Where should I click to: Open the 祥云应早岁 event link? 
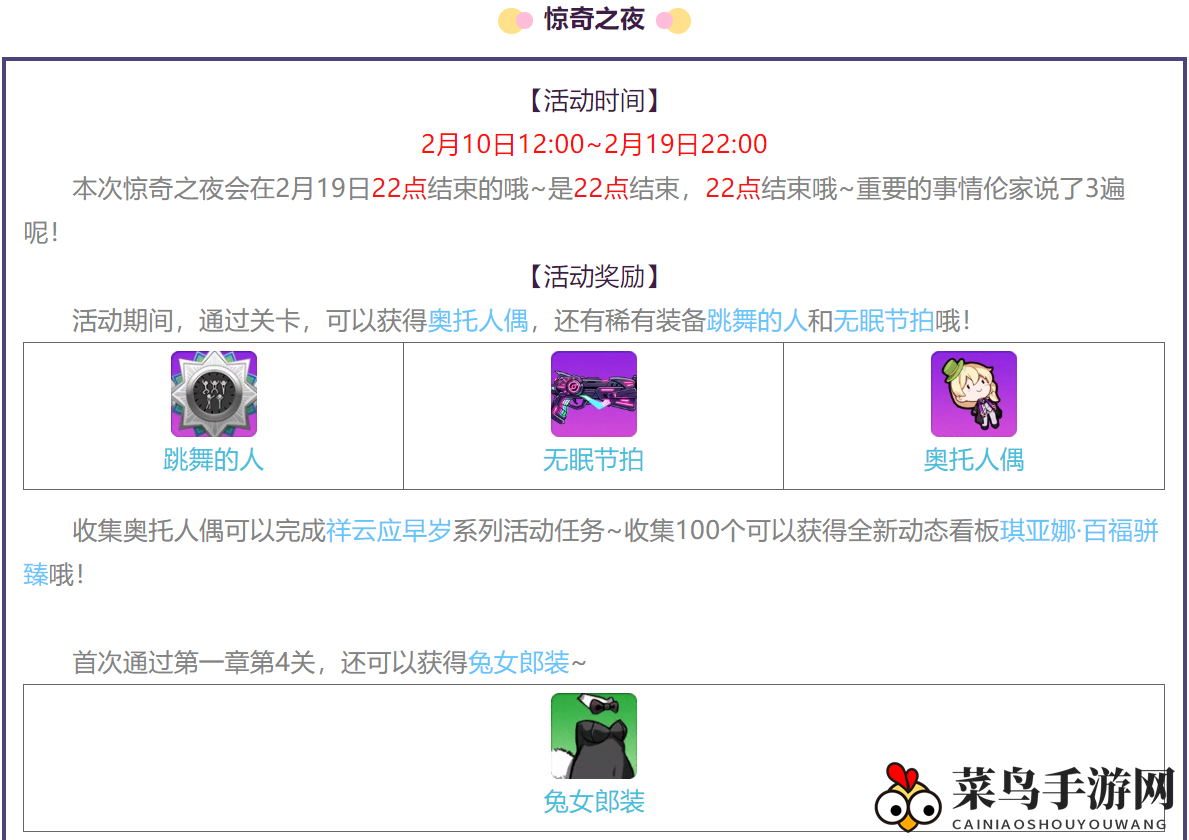(389, 531)
